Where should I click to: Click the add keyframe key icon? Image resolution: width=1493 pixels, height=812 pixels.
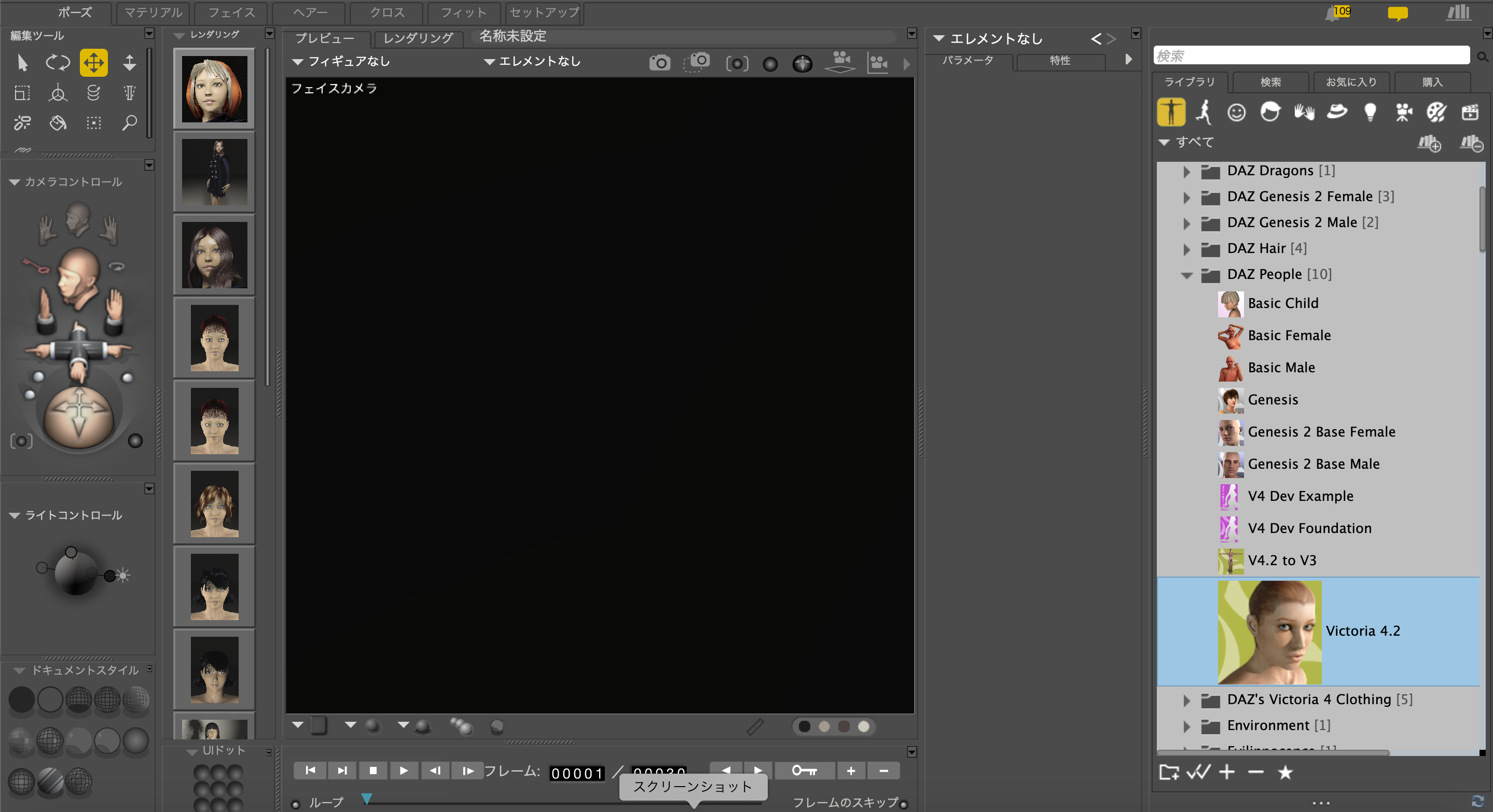(x=804, y=771)
